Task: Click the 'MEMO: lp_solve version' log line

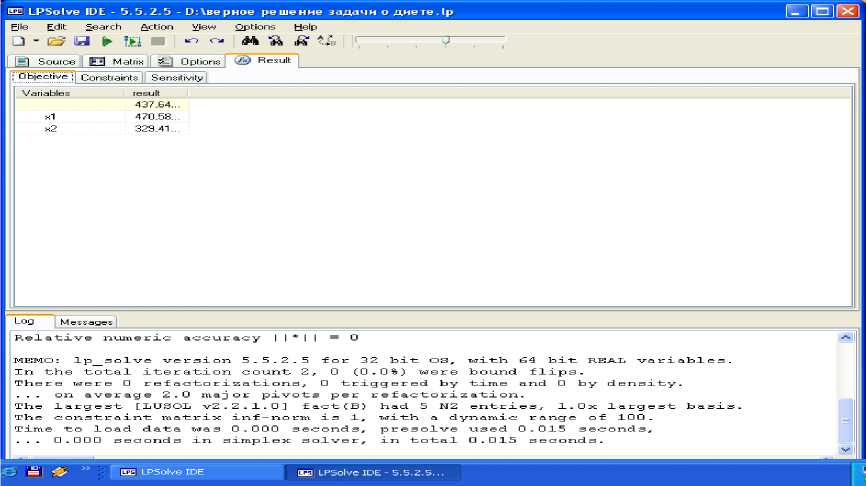Action: coord(373,360)
